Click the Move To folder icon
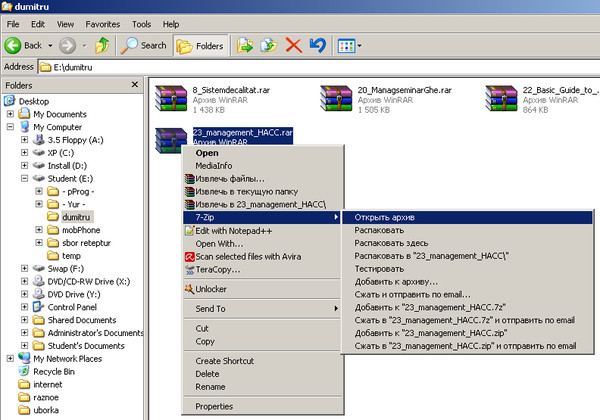 (245, 46)
